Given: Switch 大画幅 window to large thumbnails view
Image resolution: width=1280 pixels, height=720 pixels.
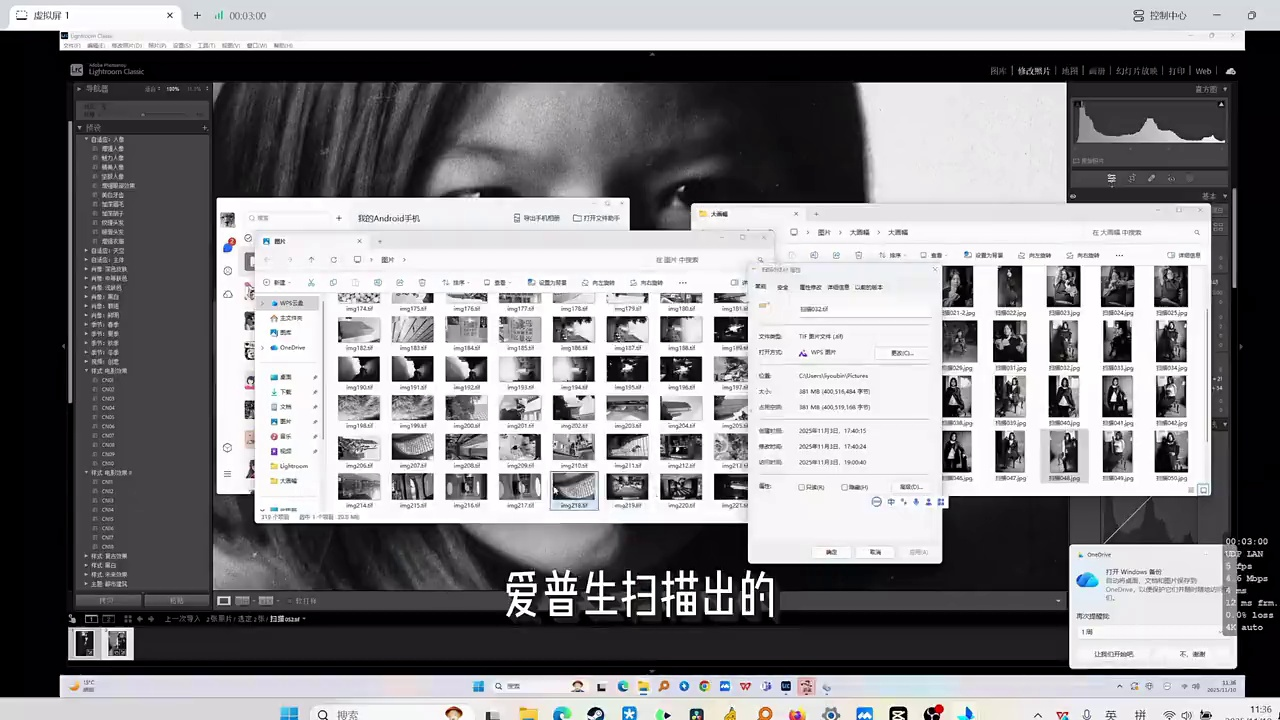Looking at the screenshot, I should tap(1204, 489).
